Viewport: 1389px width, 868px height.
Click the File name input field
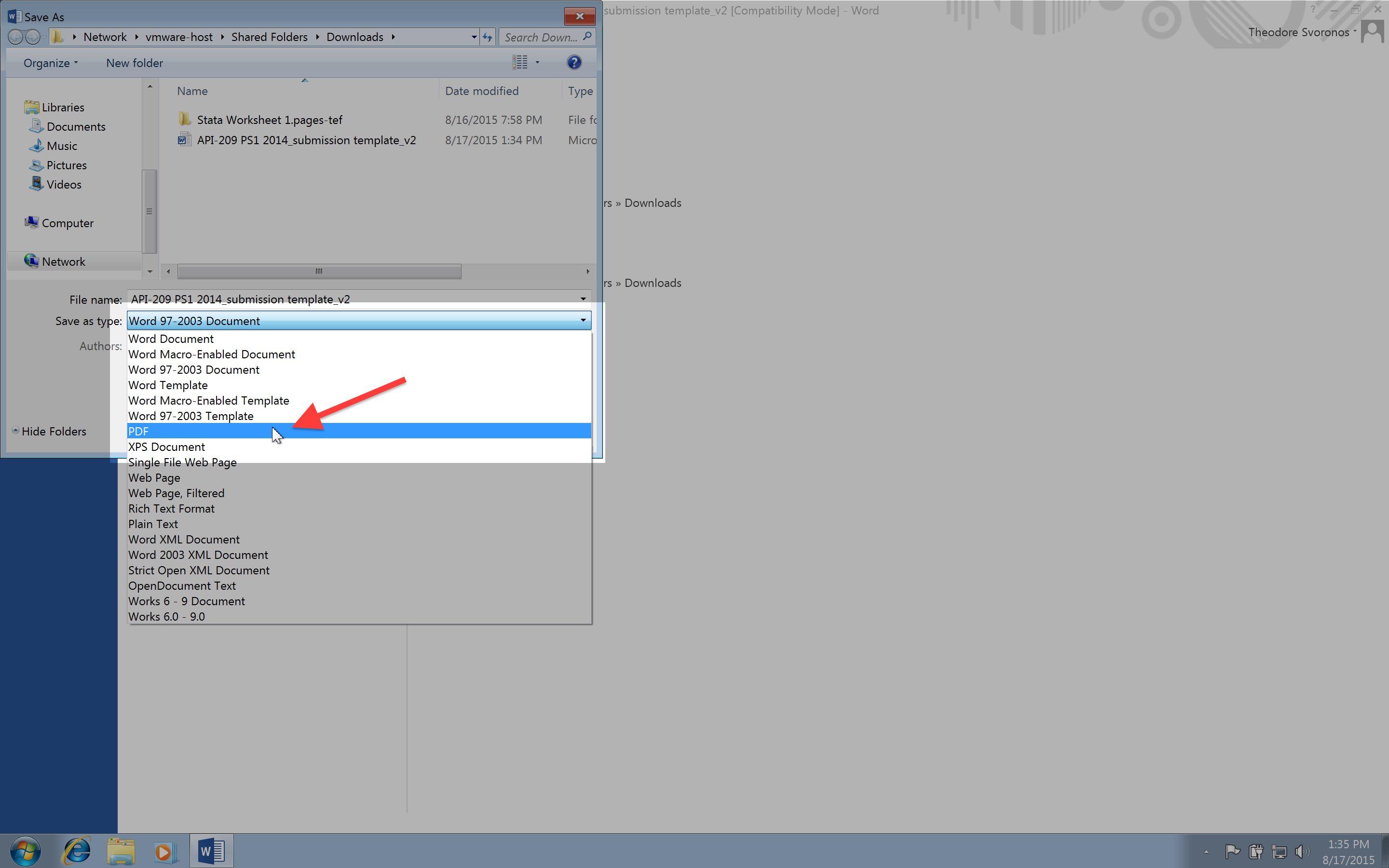351,299
